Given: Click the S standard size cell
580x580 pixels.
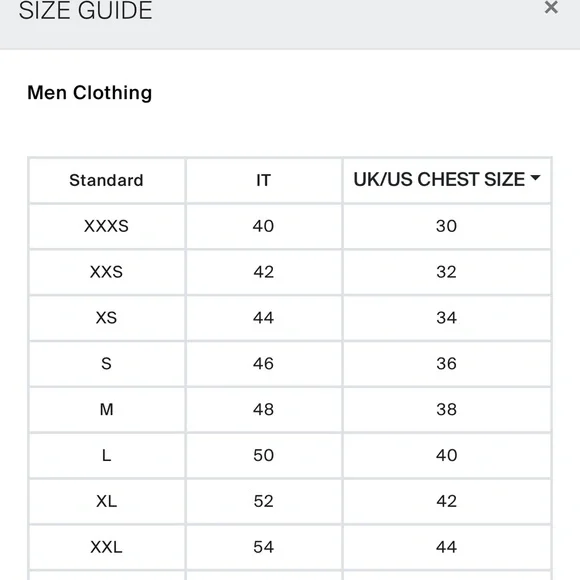Looking at the screenshot, I should [107, 364].
